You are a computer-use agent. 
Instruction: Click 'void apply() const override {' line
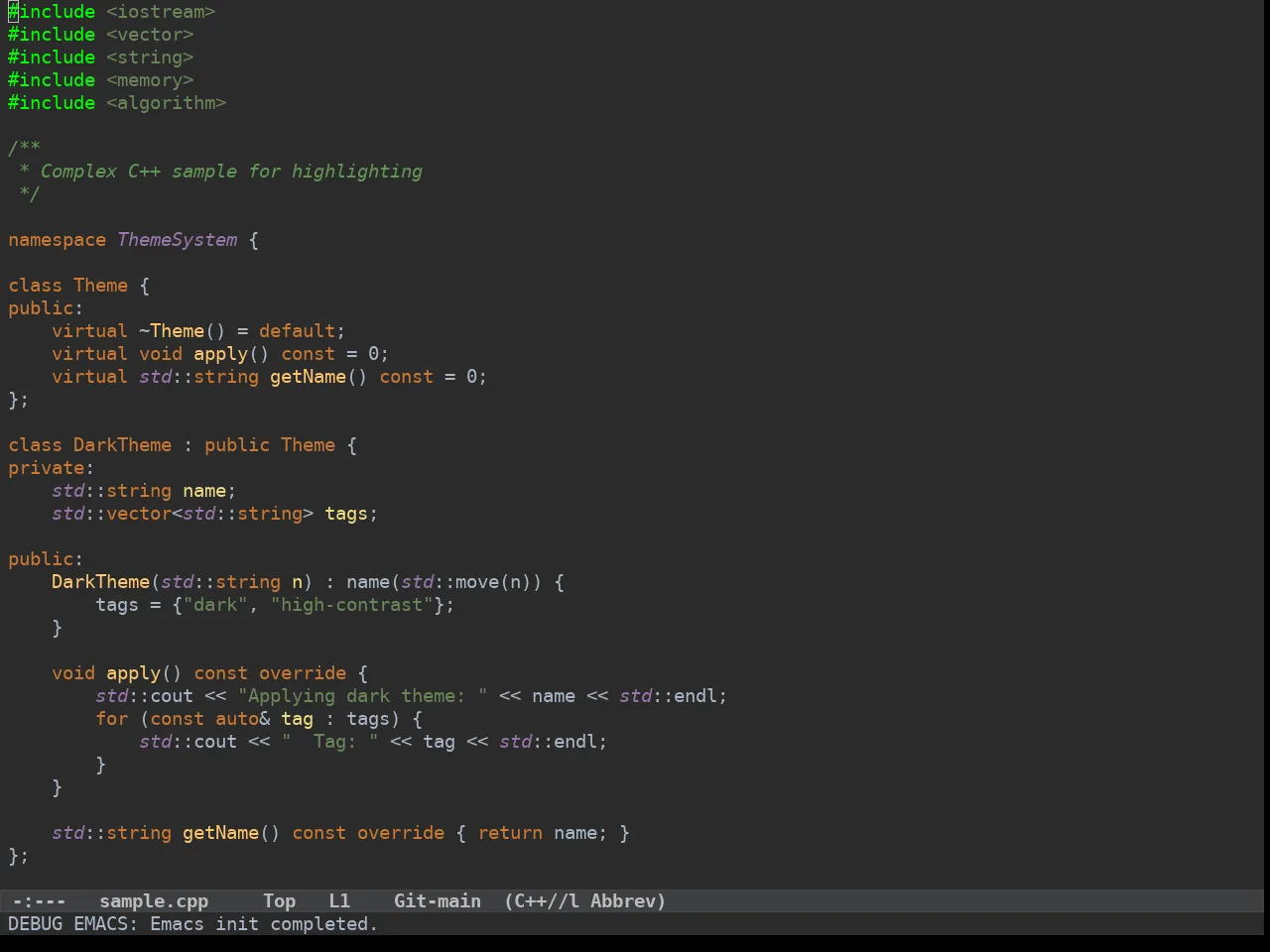tap(209, 673)
